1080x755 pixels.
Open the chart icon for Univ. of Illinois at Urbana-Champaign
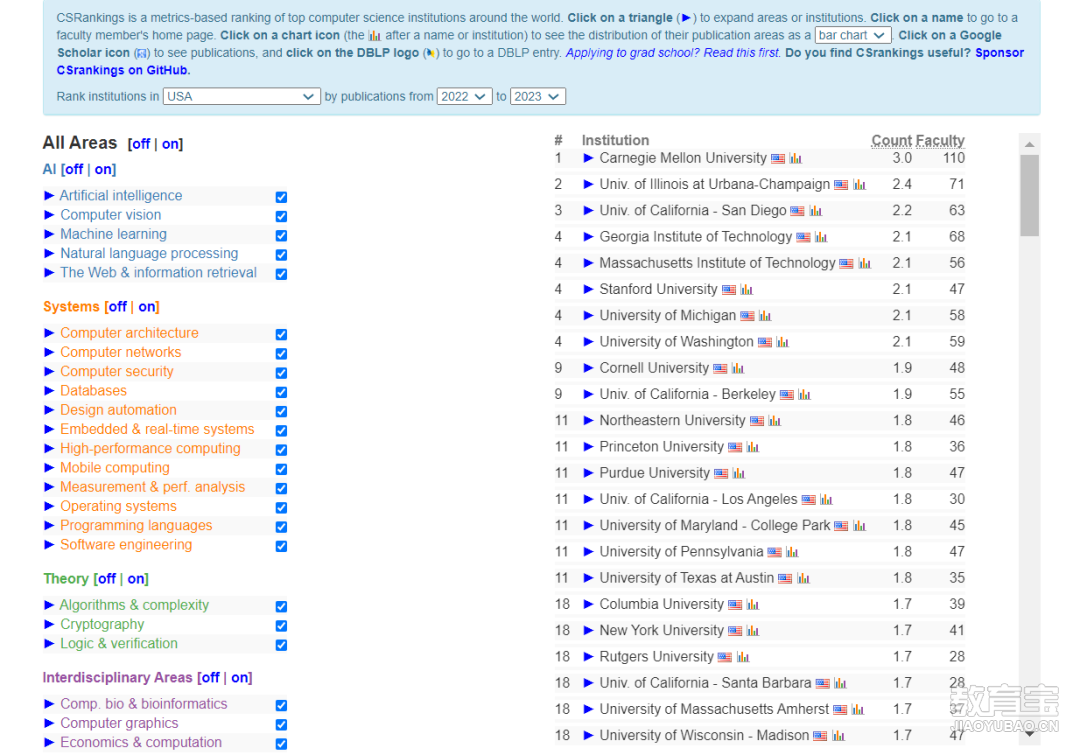pyautogui.click(x=859, y=185)
